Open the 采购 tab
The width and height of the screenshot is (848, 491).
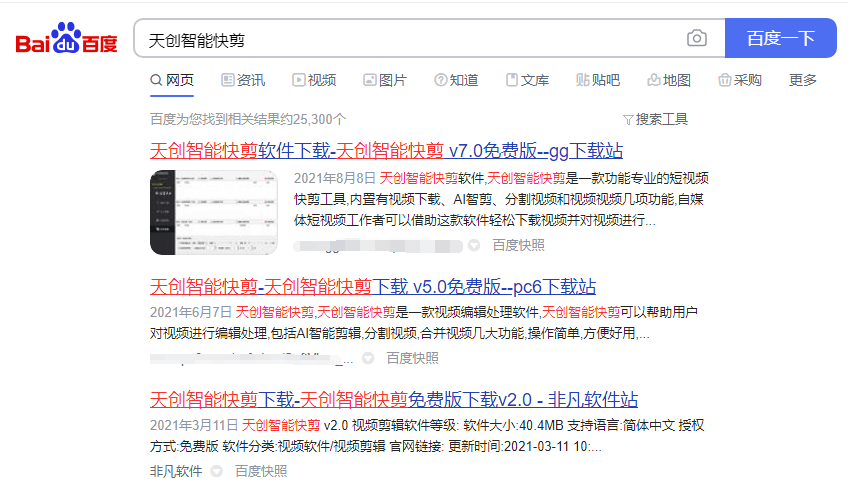coord(740,81)
